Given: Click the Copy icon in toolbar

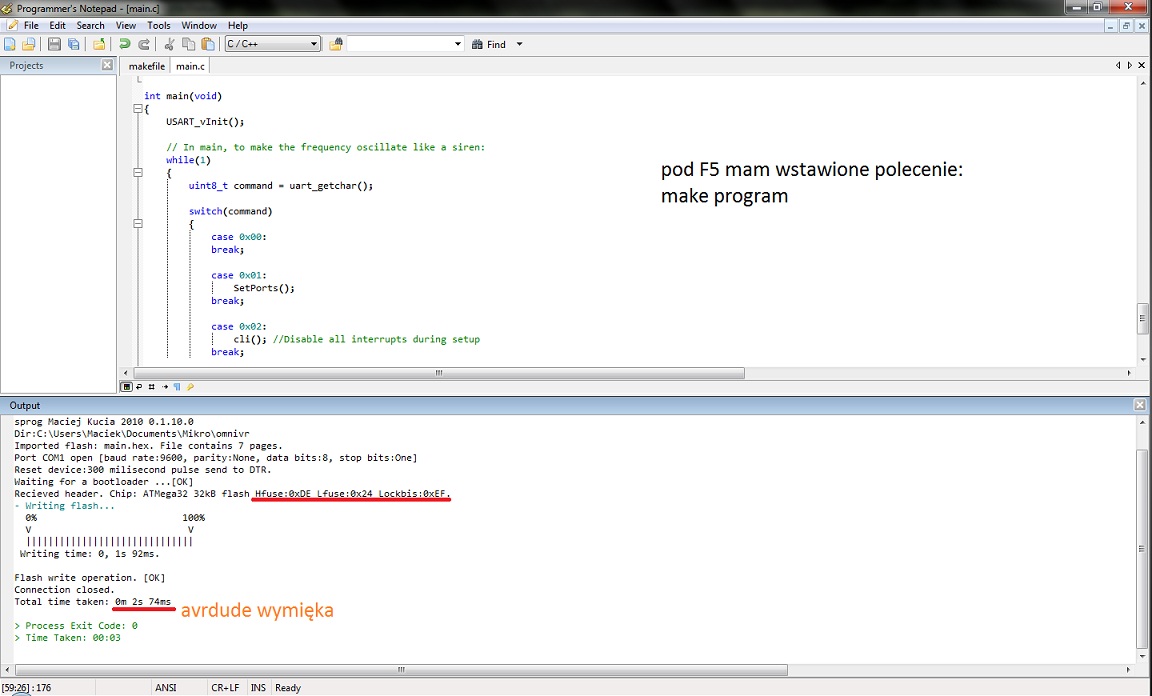Looking at the screenshot, I should (x=189, y=44).
